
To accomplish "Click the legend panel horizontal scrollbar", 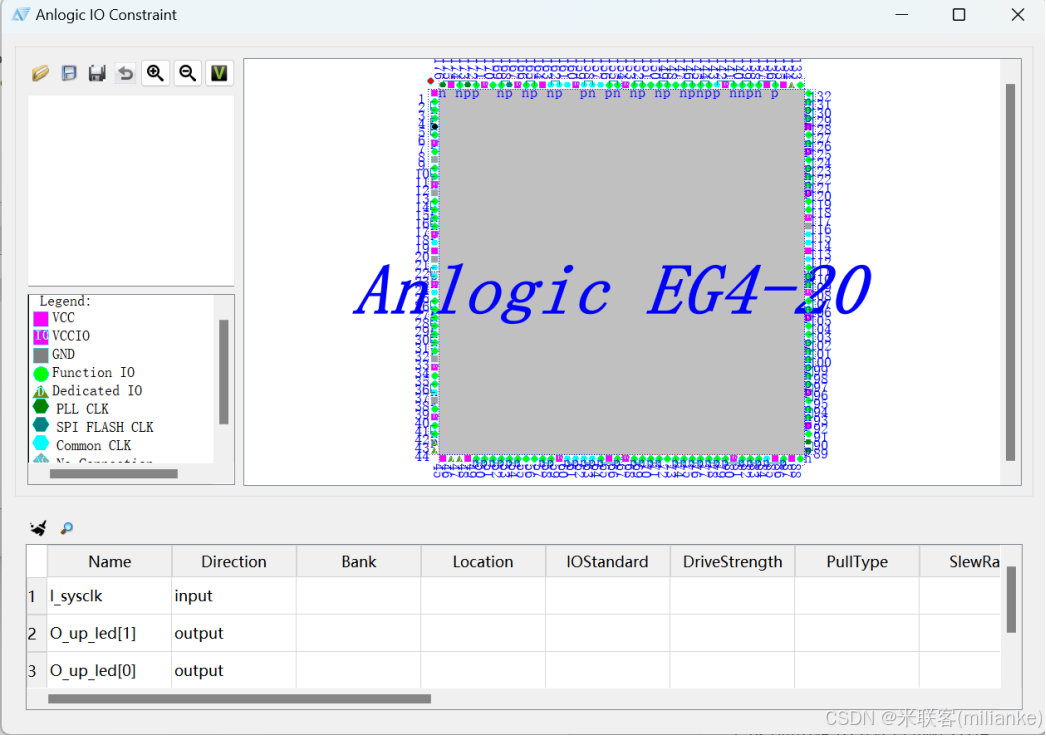I will (113, 474).
